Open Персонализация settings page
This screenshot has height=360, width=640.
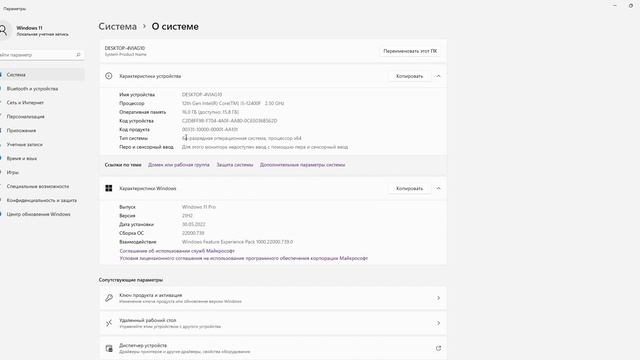coord(42,116)
